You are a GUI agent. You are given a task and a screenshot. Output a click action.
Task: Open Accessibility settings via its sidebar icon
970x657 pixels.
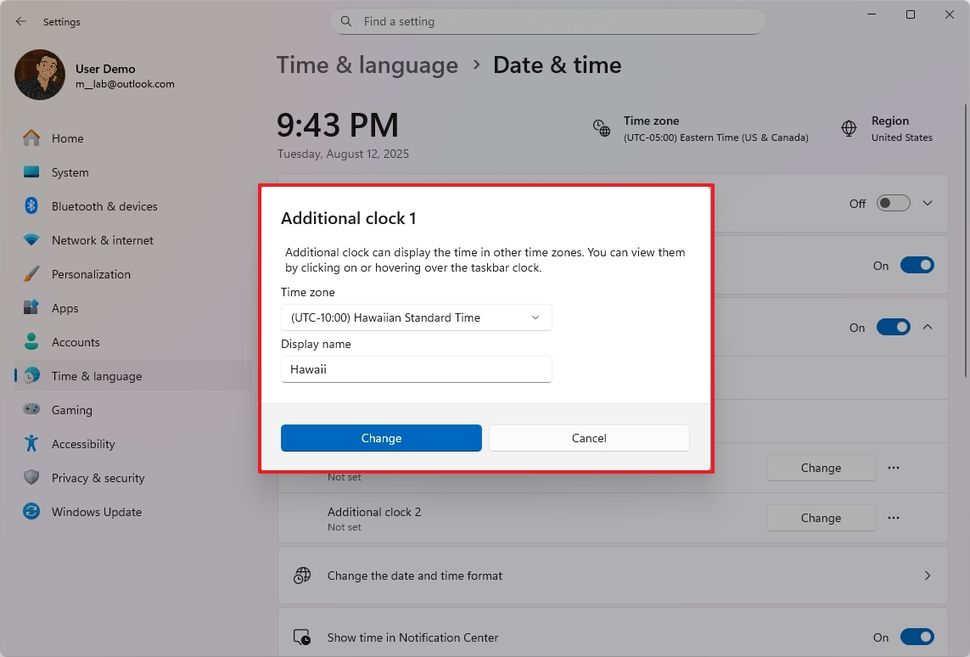pos(32,444)
